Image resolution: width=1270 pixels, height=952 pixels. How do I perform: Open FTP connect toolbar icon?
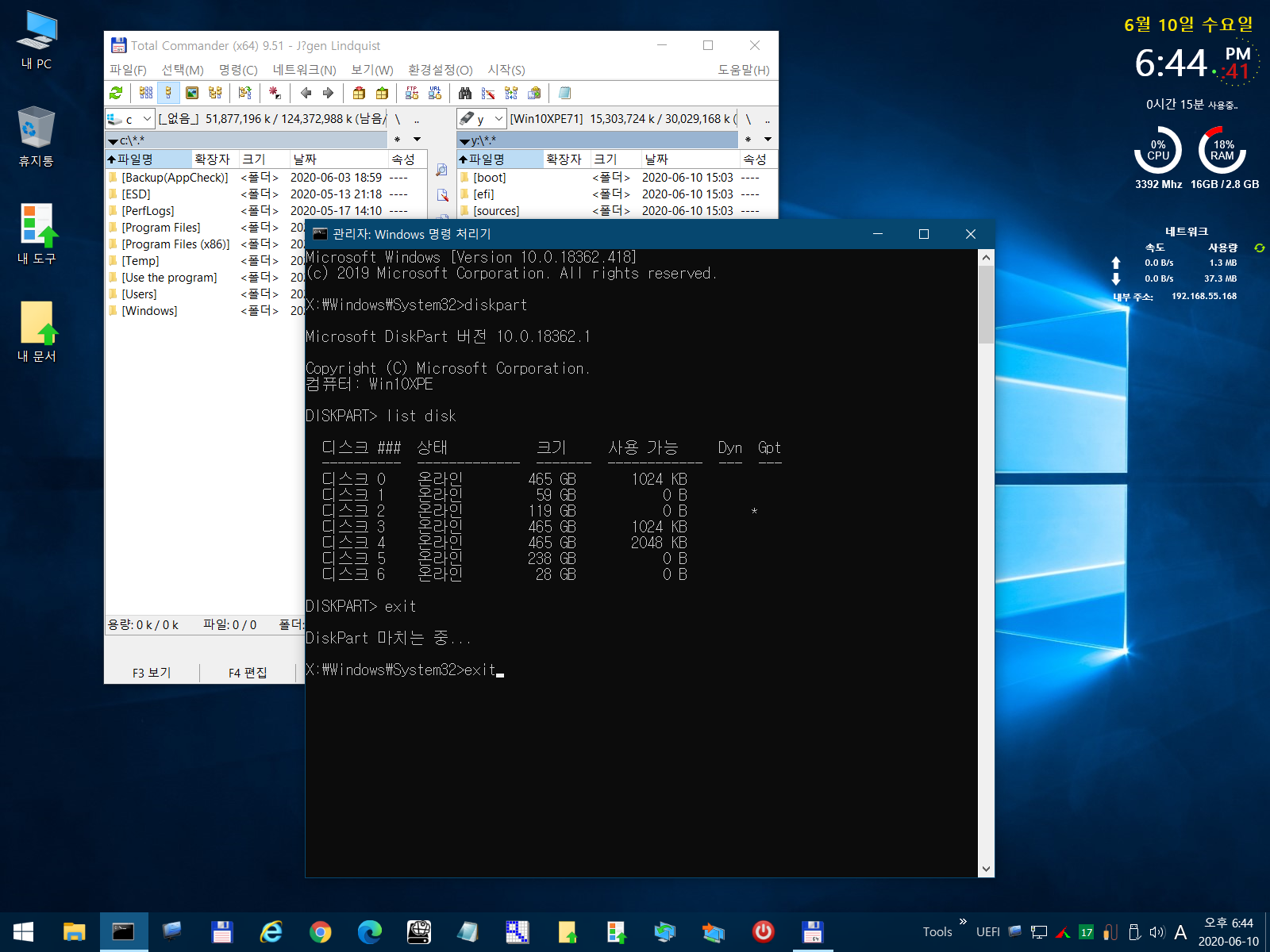coord(412,93)
